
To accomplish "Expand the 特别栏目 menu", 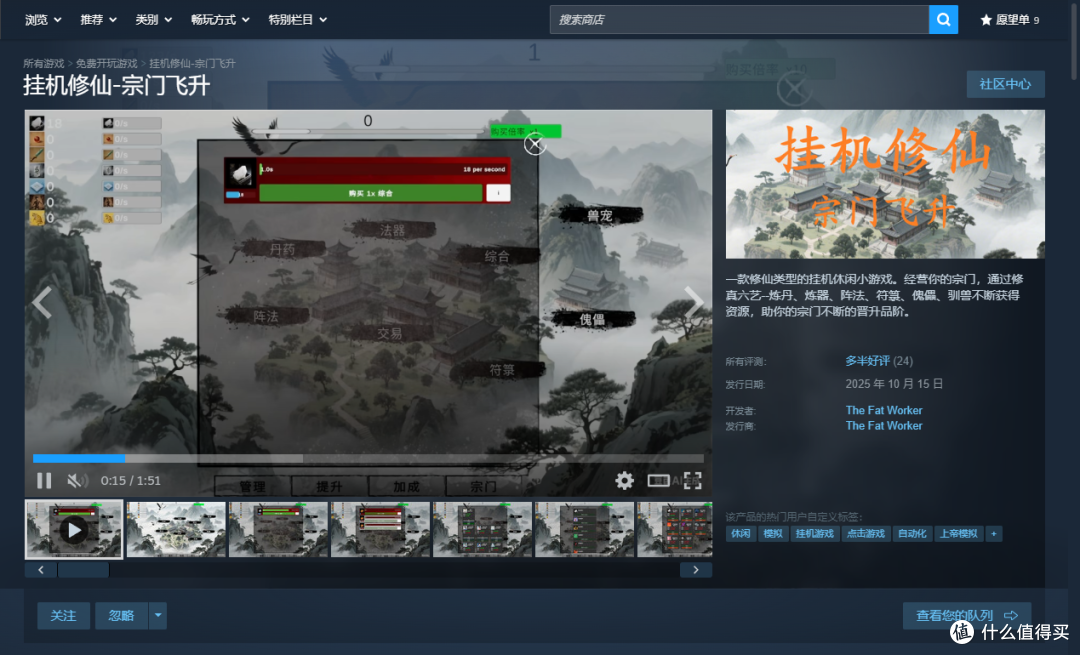I will (x=298, y=20).
